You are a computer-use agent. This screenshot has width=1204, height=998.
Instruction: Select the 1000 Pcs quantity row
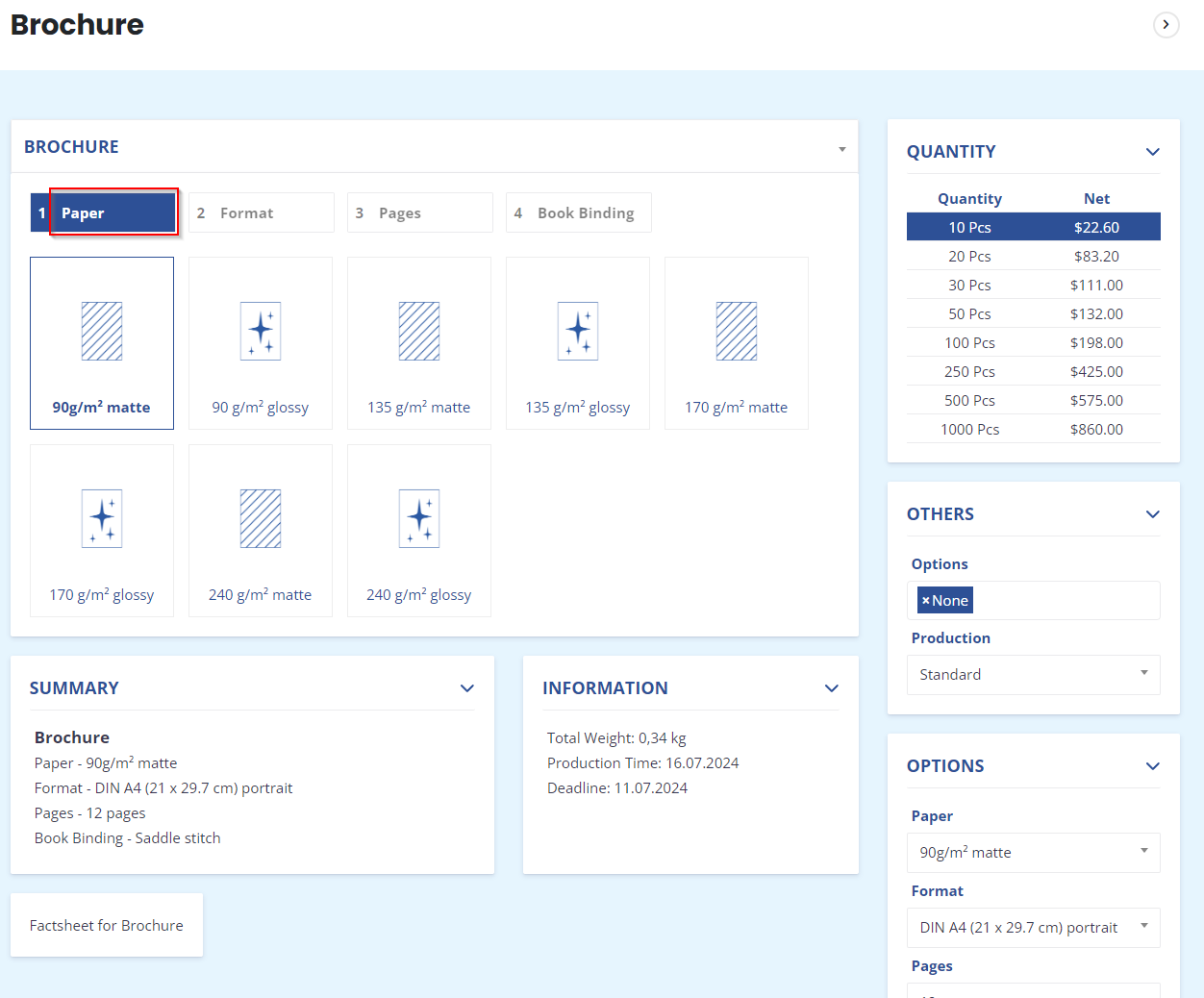1034,429
